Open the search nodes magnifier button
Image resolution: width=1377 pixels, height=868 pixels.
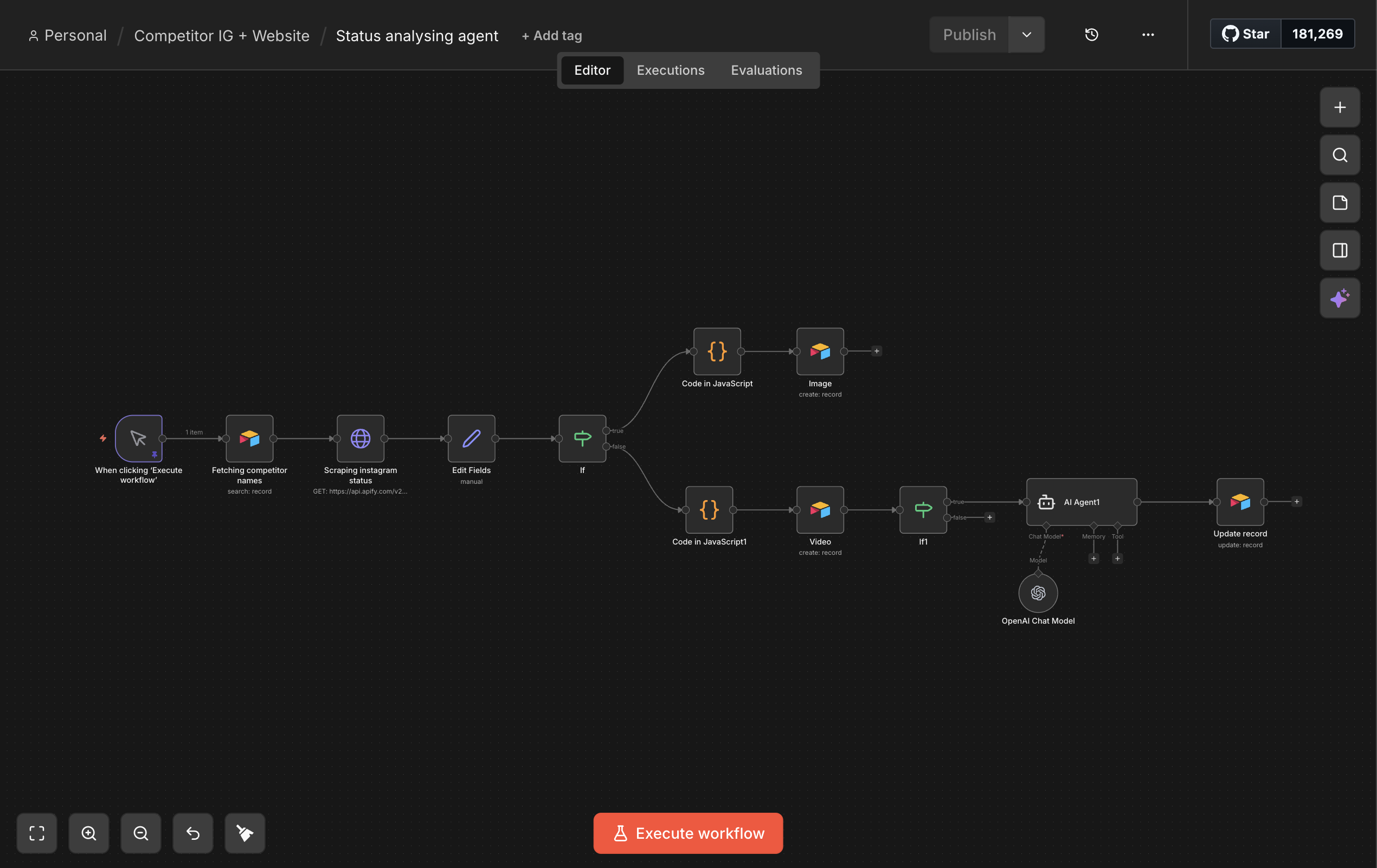pos(1339,155)
